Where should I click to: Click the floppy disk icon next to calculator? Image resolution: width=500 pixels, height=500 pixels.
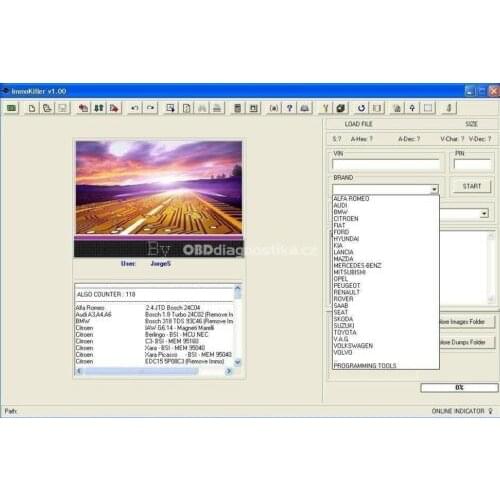tap(253, 108)
